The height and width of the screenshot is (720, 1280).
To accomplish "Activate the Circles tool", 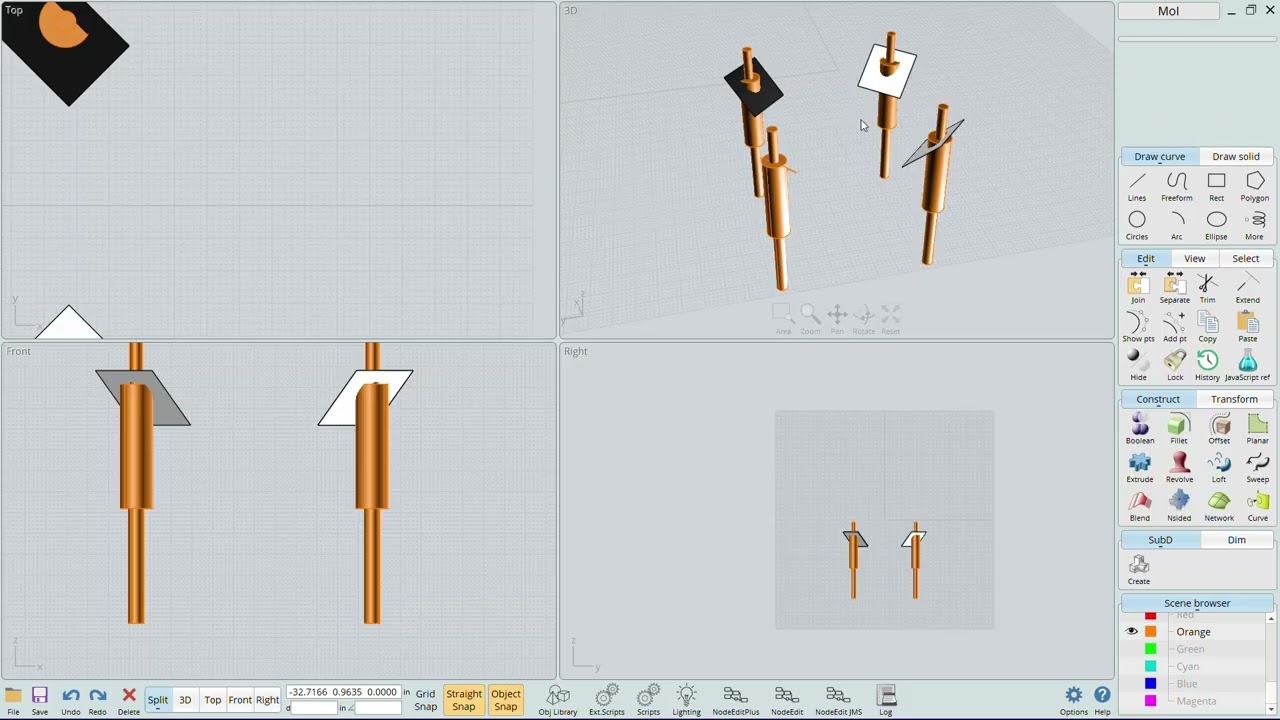I will point(1137,226).
